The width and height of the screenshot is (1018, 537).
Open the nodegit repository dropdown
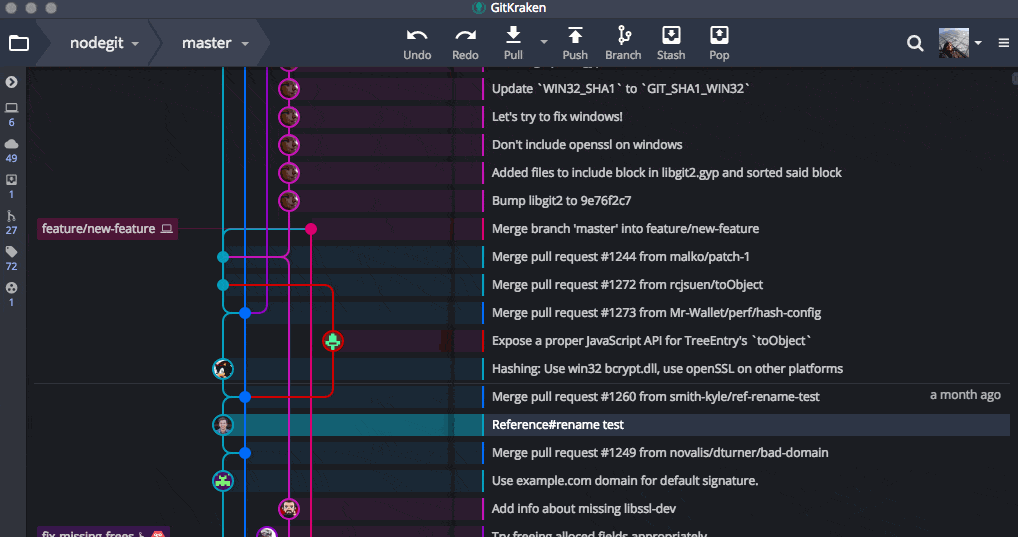tap(104, 43)
